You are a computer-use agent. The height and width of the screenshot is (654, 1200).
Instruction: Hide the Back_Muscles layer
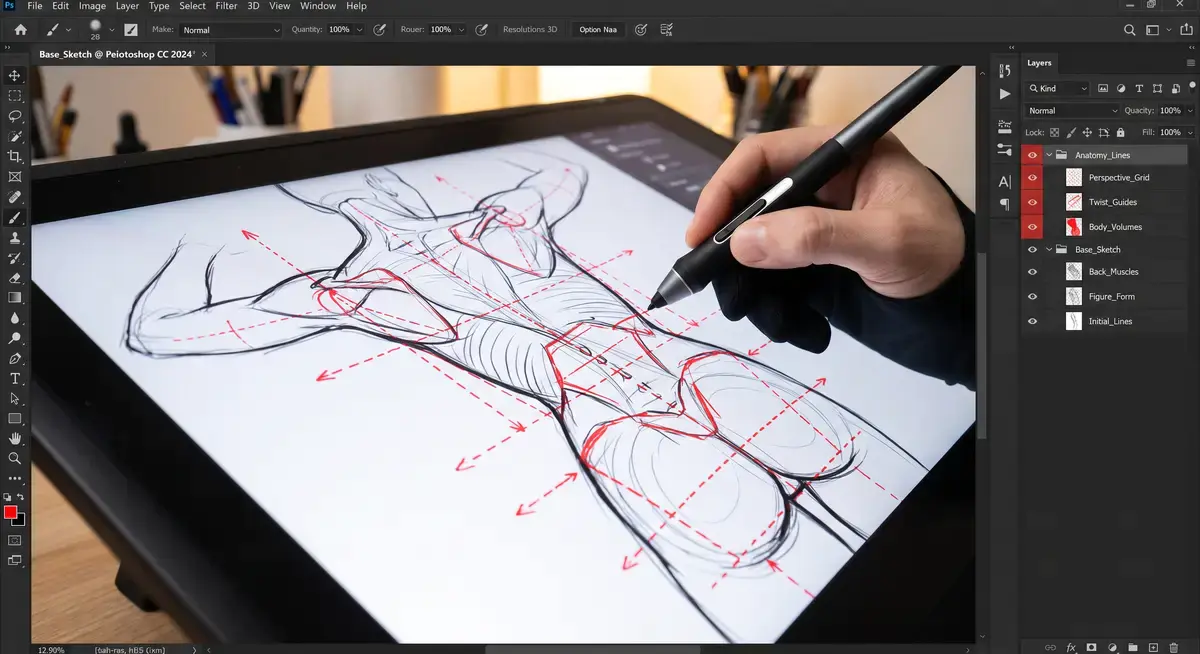[x=1032, y=272]
